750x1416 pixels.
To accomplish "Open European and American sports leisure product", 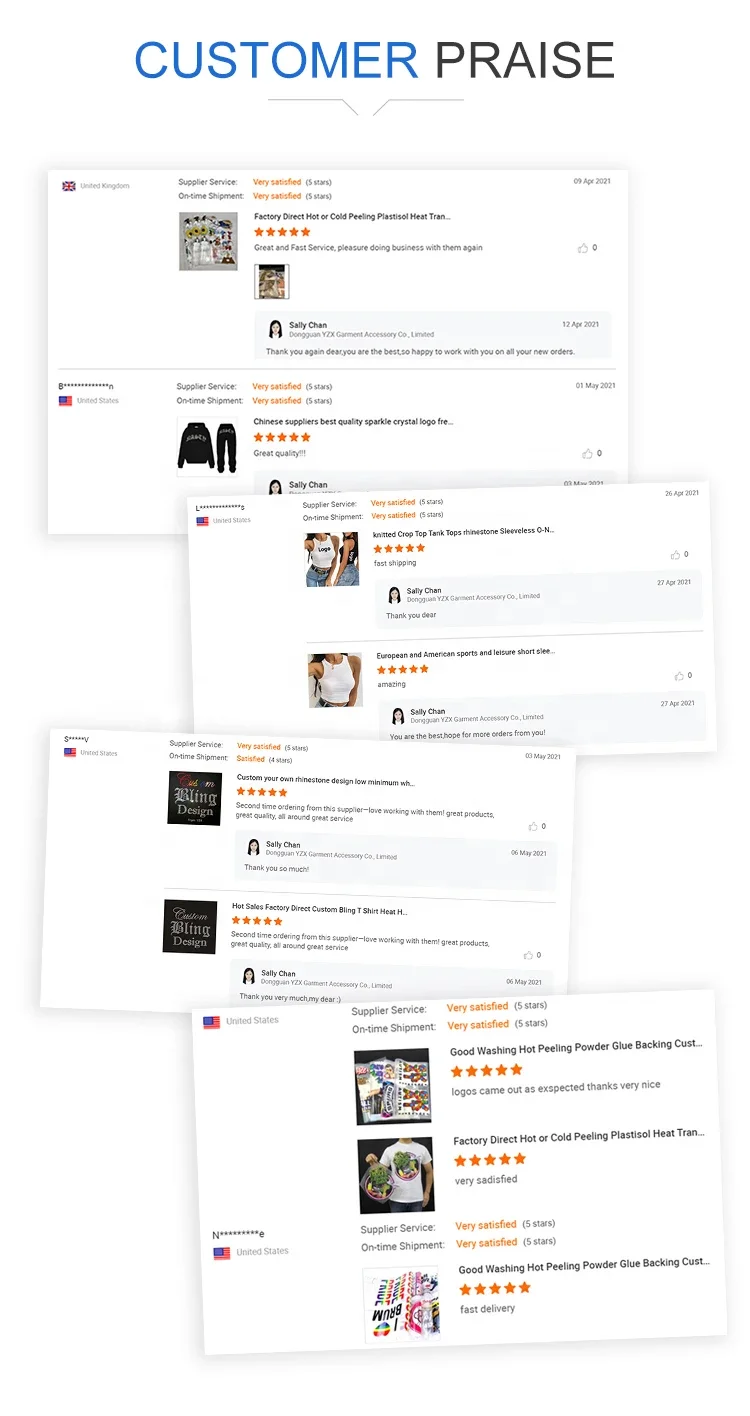I will click(466, 653).
